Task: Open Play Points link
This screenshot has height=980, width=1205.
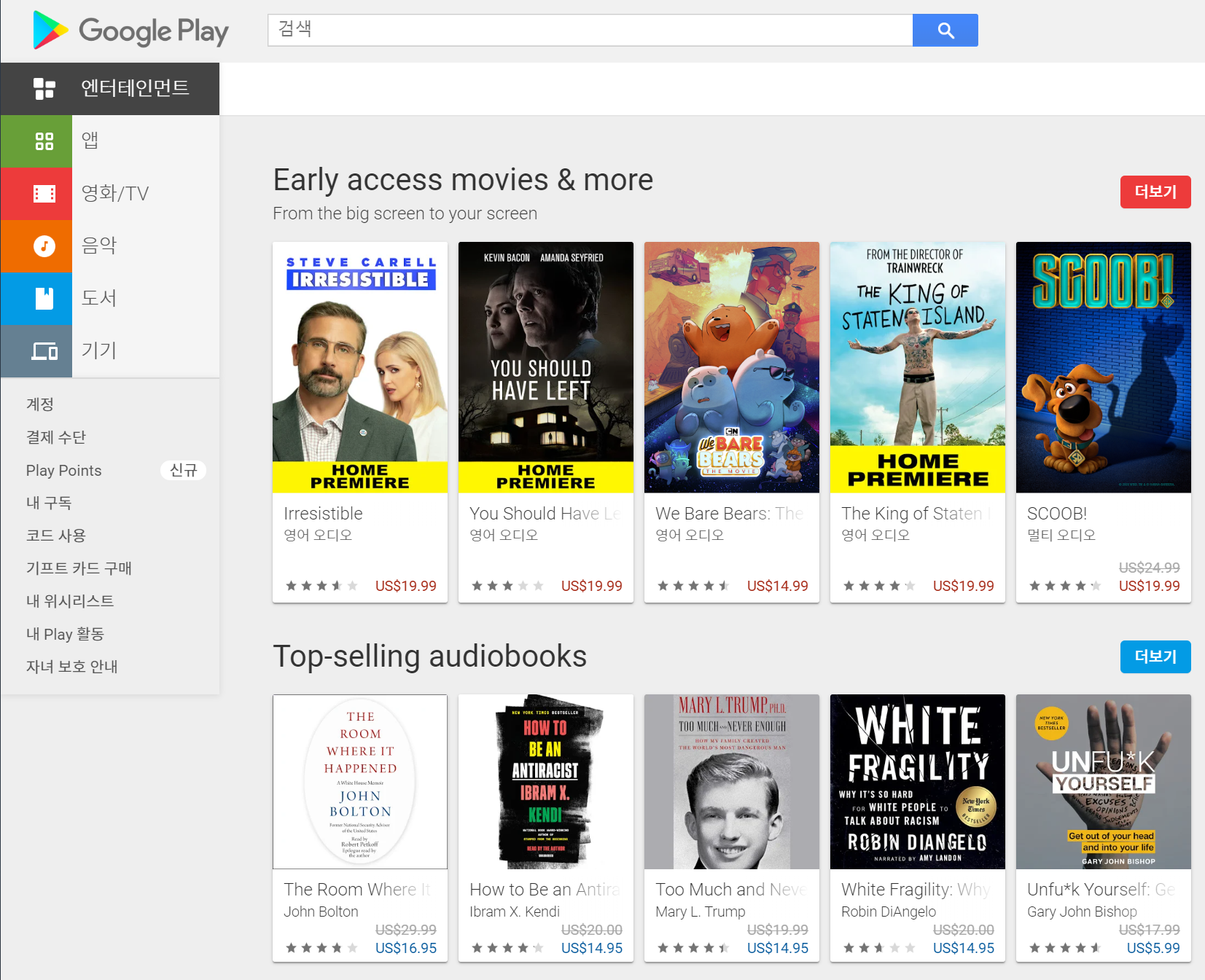Action: point(63,471)
